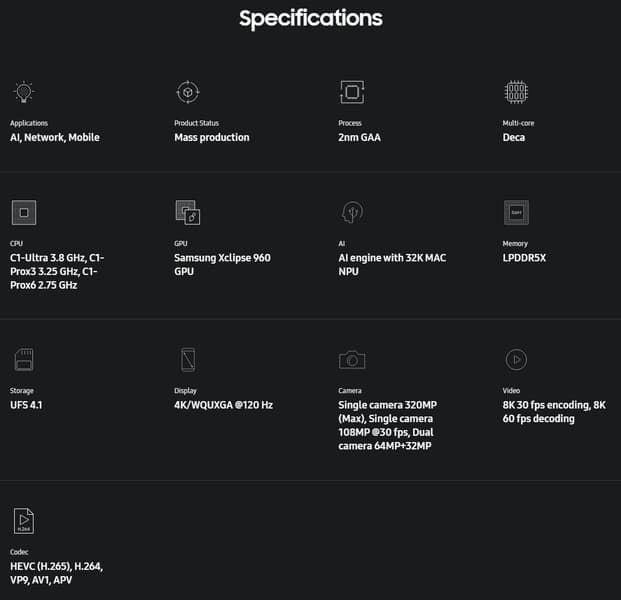Click the "2nm GAA" process value
This screenshot has width=621, height=600.
click(362, 137)
